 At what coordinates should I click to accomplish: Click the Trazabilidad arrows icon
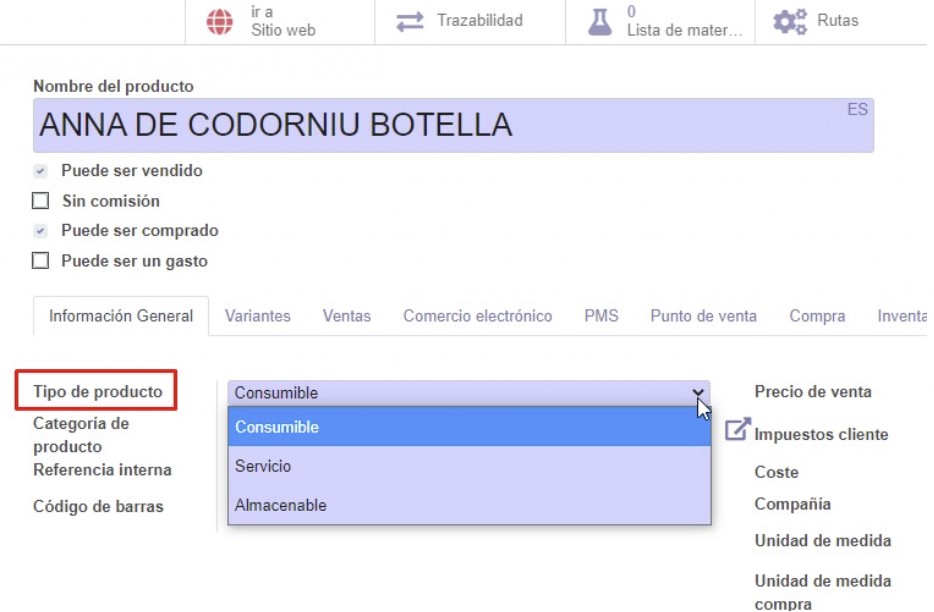click(x=410, y=21)
